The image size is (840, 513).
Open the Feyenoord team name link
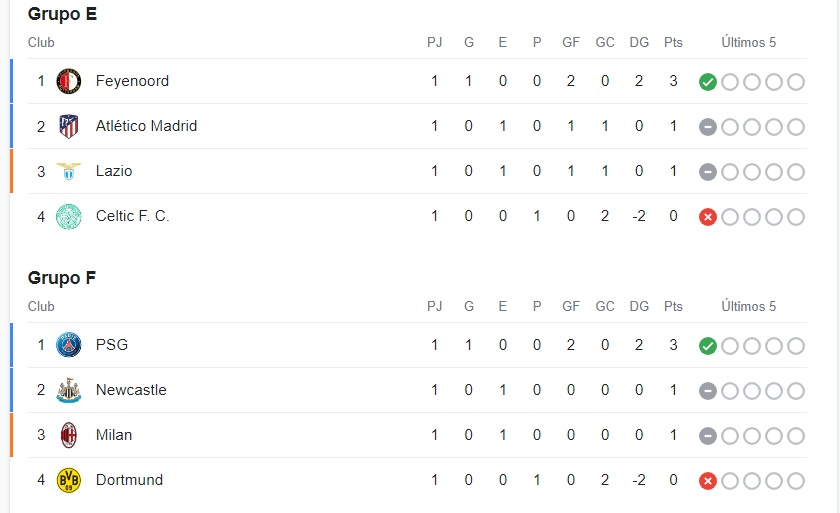click(x=132, y=81)
